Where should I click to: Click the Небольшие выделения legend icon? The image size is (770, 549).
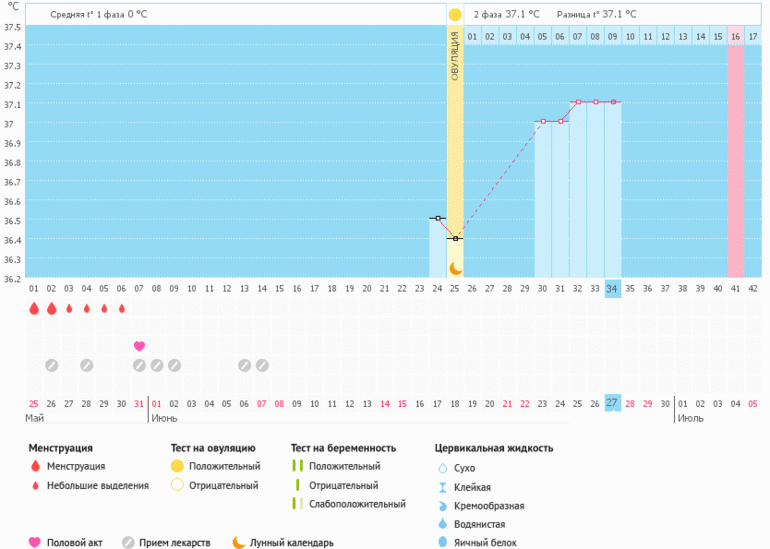pos(35,486)
